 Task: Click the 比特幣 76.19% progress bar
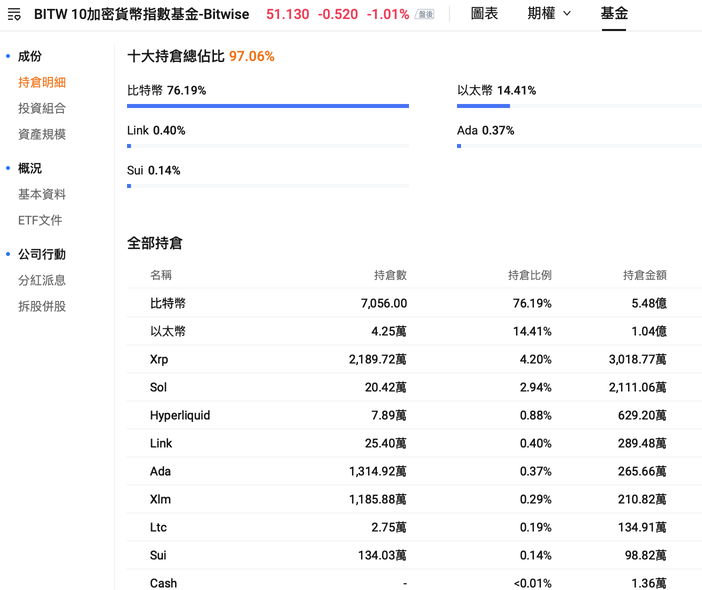pyautogui.click(x=268, y=106)
